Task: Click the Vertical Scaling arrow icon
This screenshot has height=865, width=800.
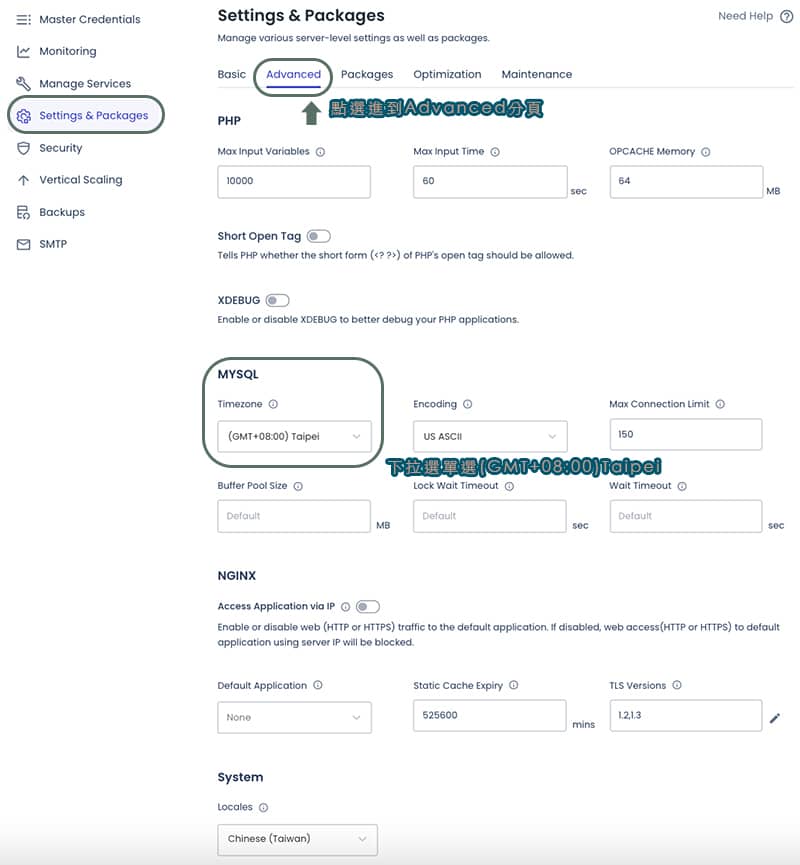Action: pyautogui.click(x=23, y=180)
